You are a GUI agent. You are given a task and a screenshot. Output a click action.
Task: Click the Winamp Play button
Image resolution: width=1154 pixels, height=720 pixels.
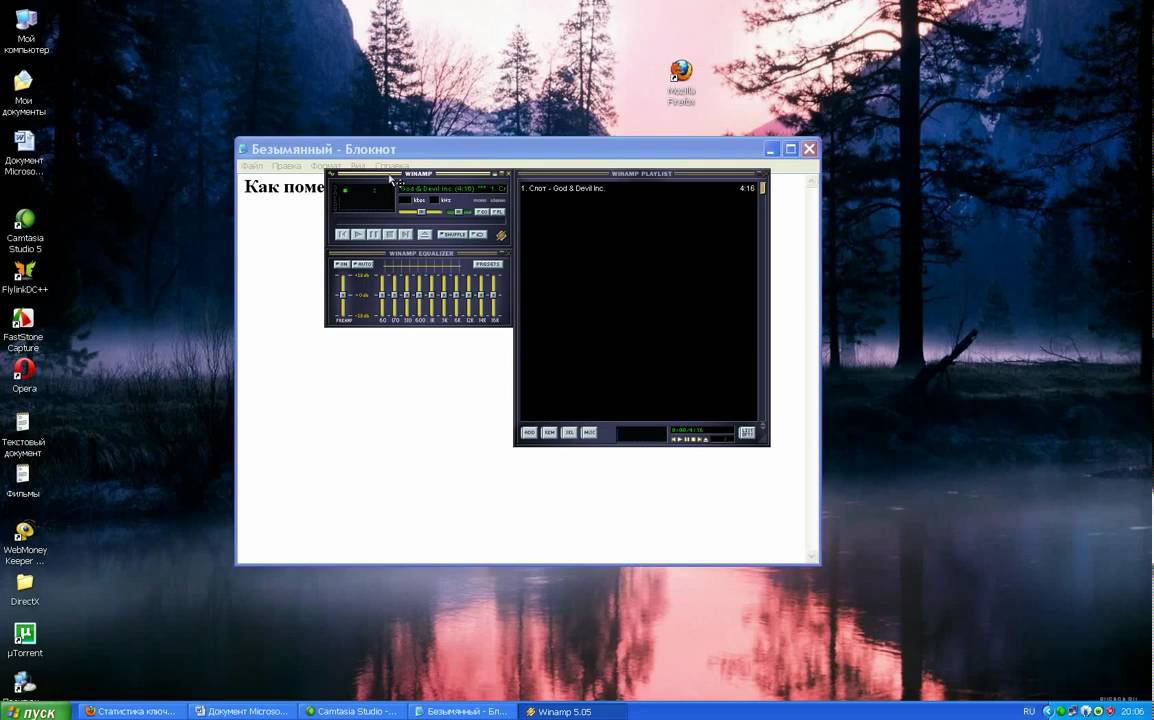(358, 234)
